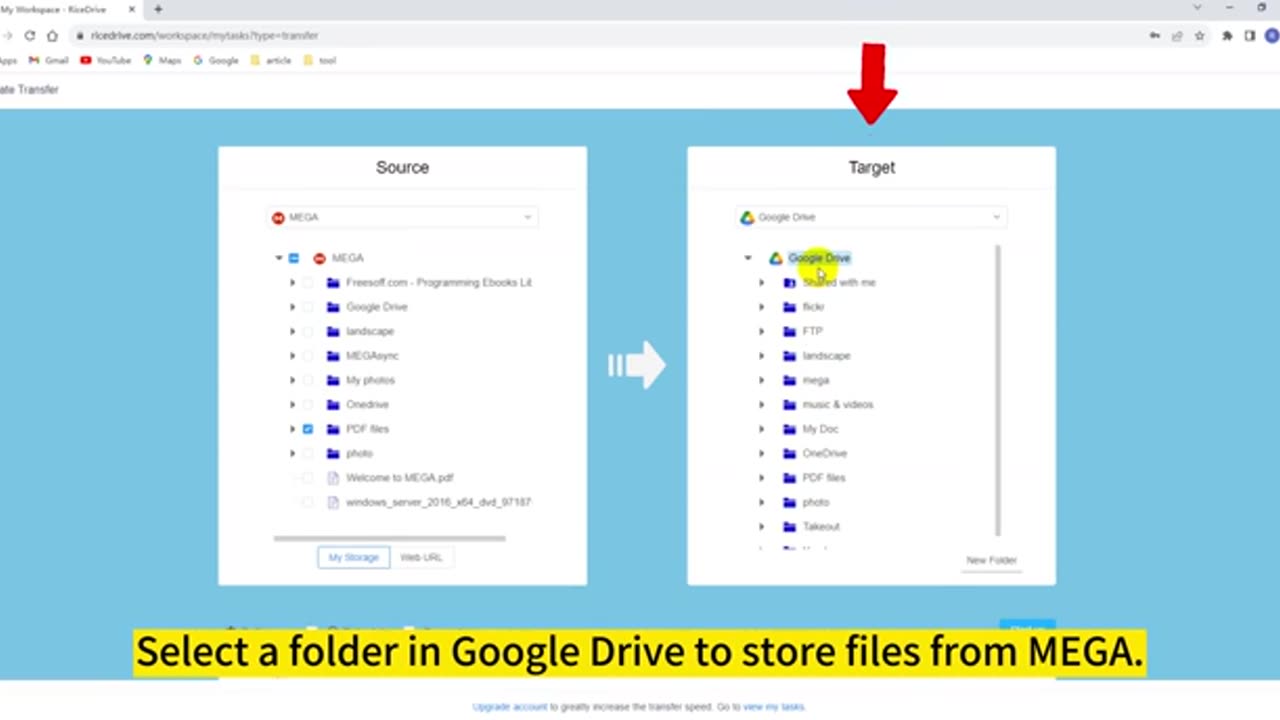1280x720 pixels.
Task: Expand the music & videos folder in Target
Action: point(762,405)
